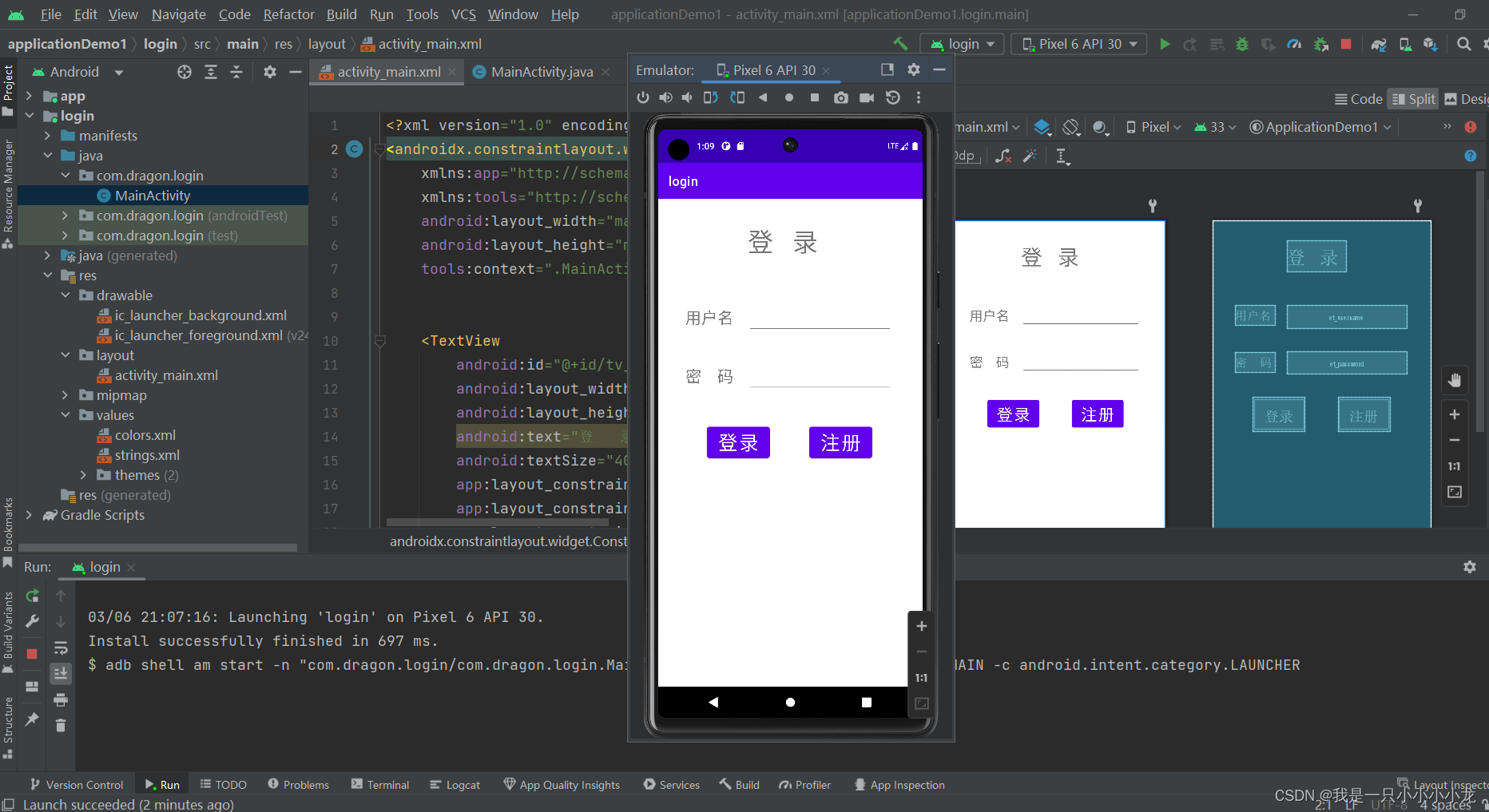
Task: Open ApplicationDemo1 theme dropdown
Action: [x=1320, y=127]
